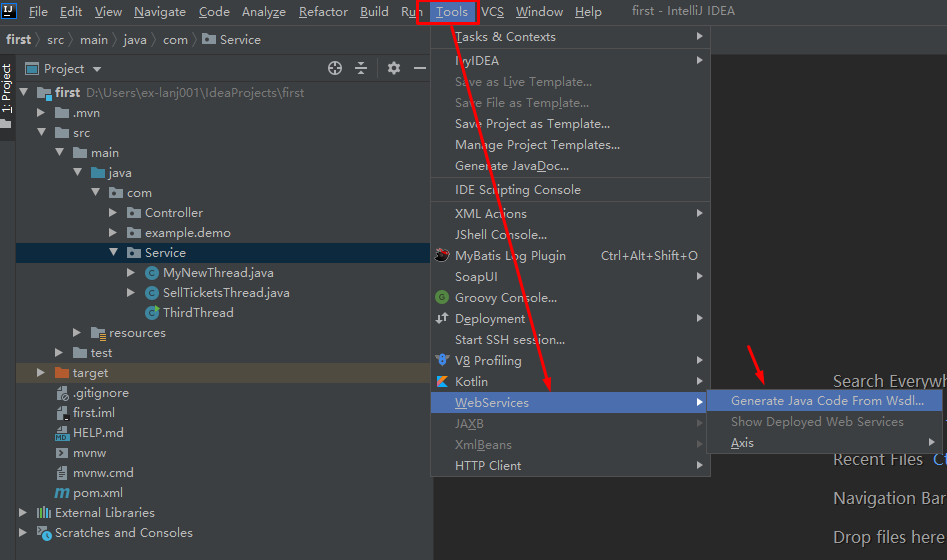Click the blue java source folder icon
This screenshot has height=560, width=947.
tap(98, 173)
